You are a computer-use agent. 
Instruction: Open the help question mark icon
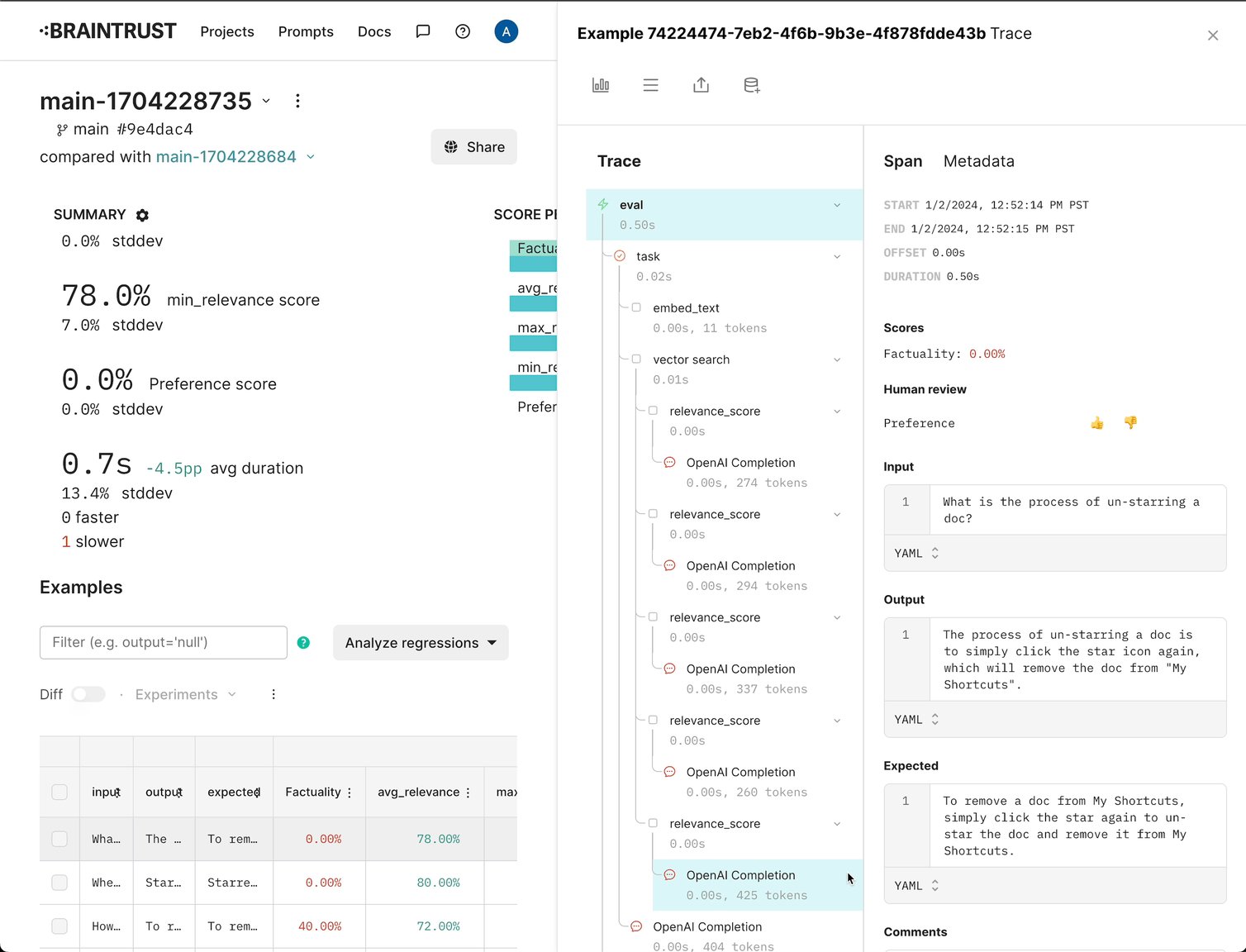463,31
